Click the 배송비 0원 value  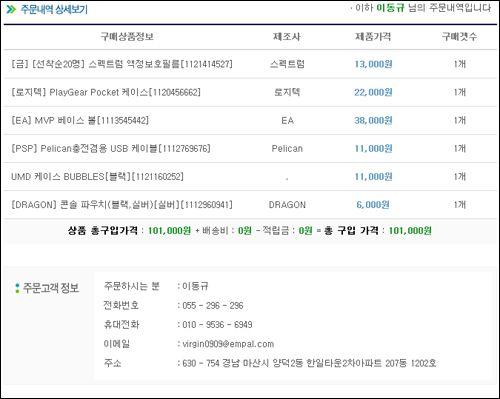(245, 230)
